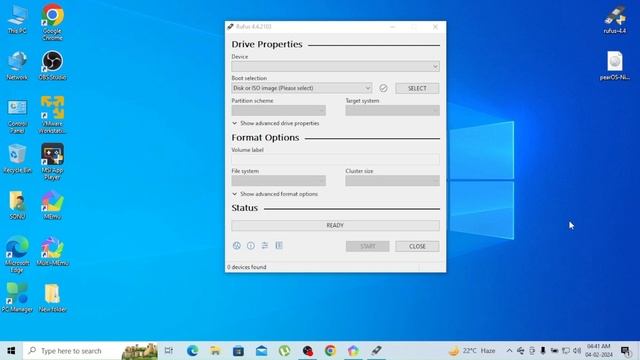The image size is (640, 360).
Task: Open the Cluster size dropdown
Action: pos(393,181)
